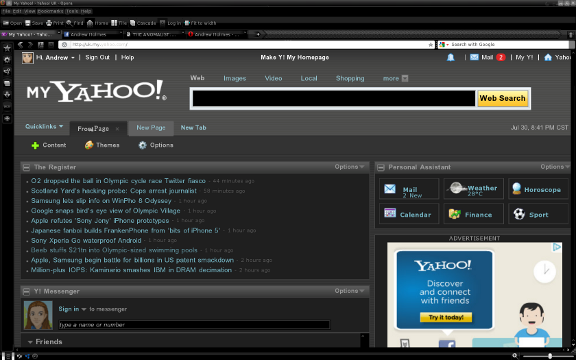Open Weather in Personal Assistant
576x360 pixels.
tap(473, 189)
